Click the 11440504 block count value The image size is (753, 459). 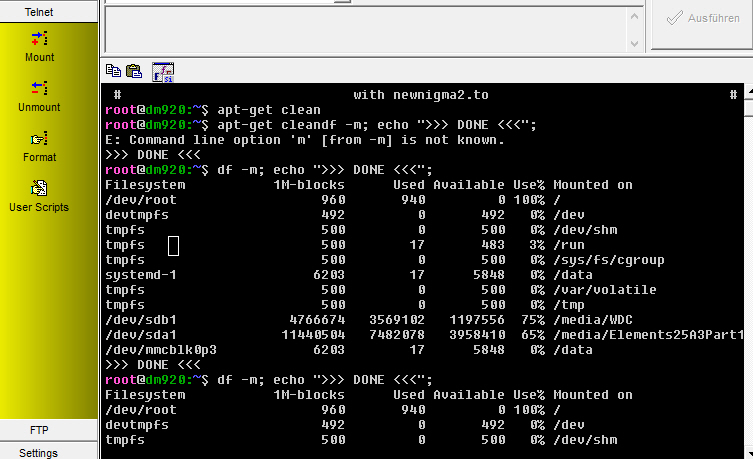pos(313,335)
